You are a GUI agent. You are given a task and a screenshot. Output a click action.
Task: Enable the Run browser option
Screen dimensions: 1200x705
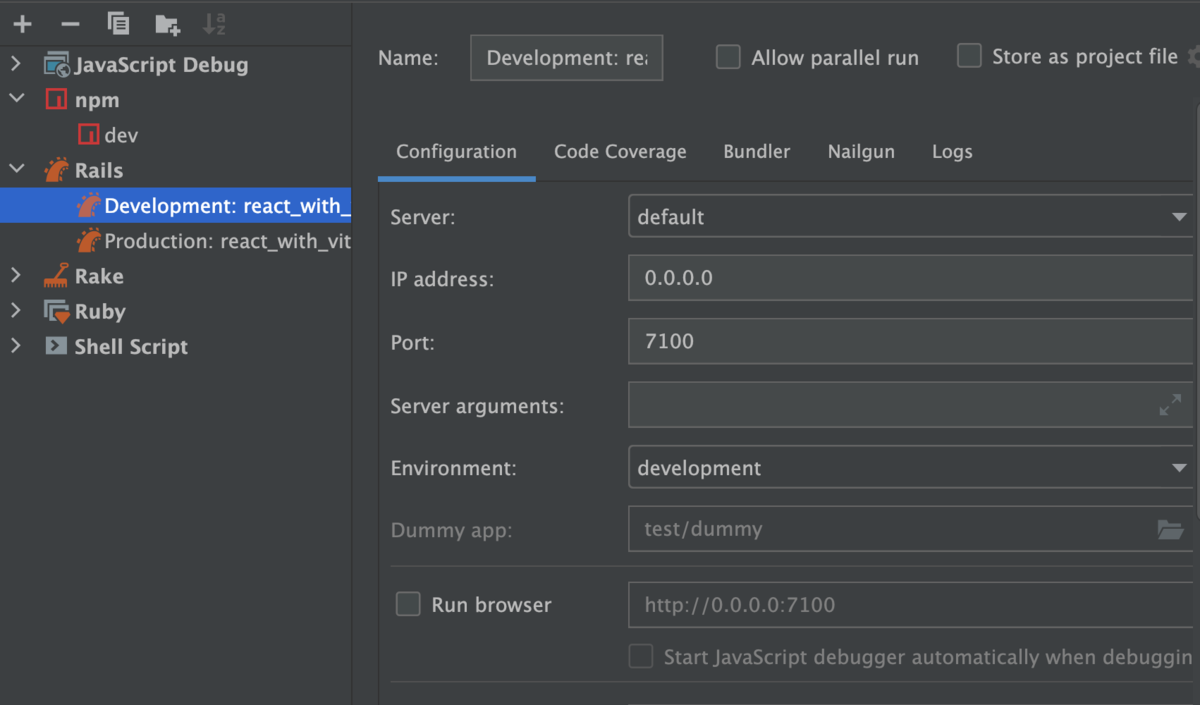408,604
